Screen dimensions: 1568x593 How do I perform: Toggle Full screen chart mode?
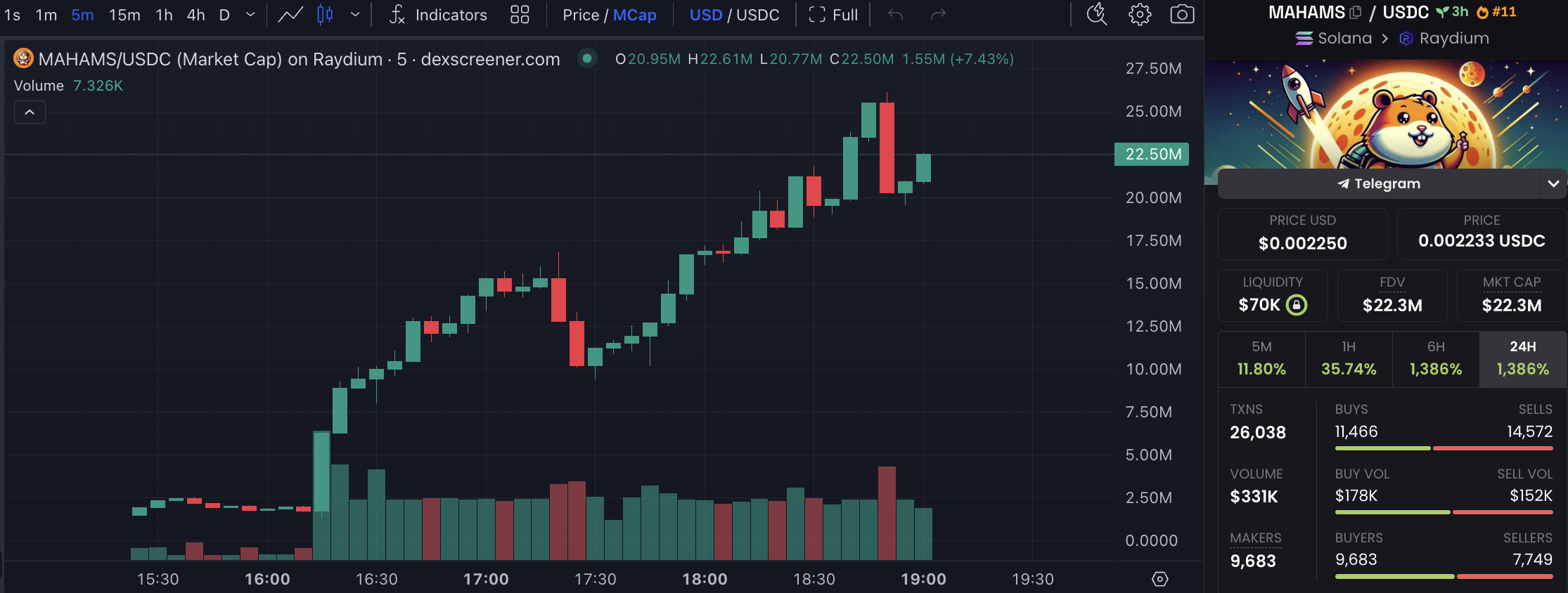833,15
